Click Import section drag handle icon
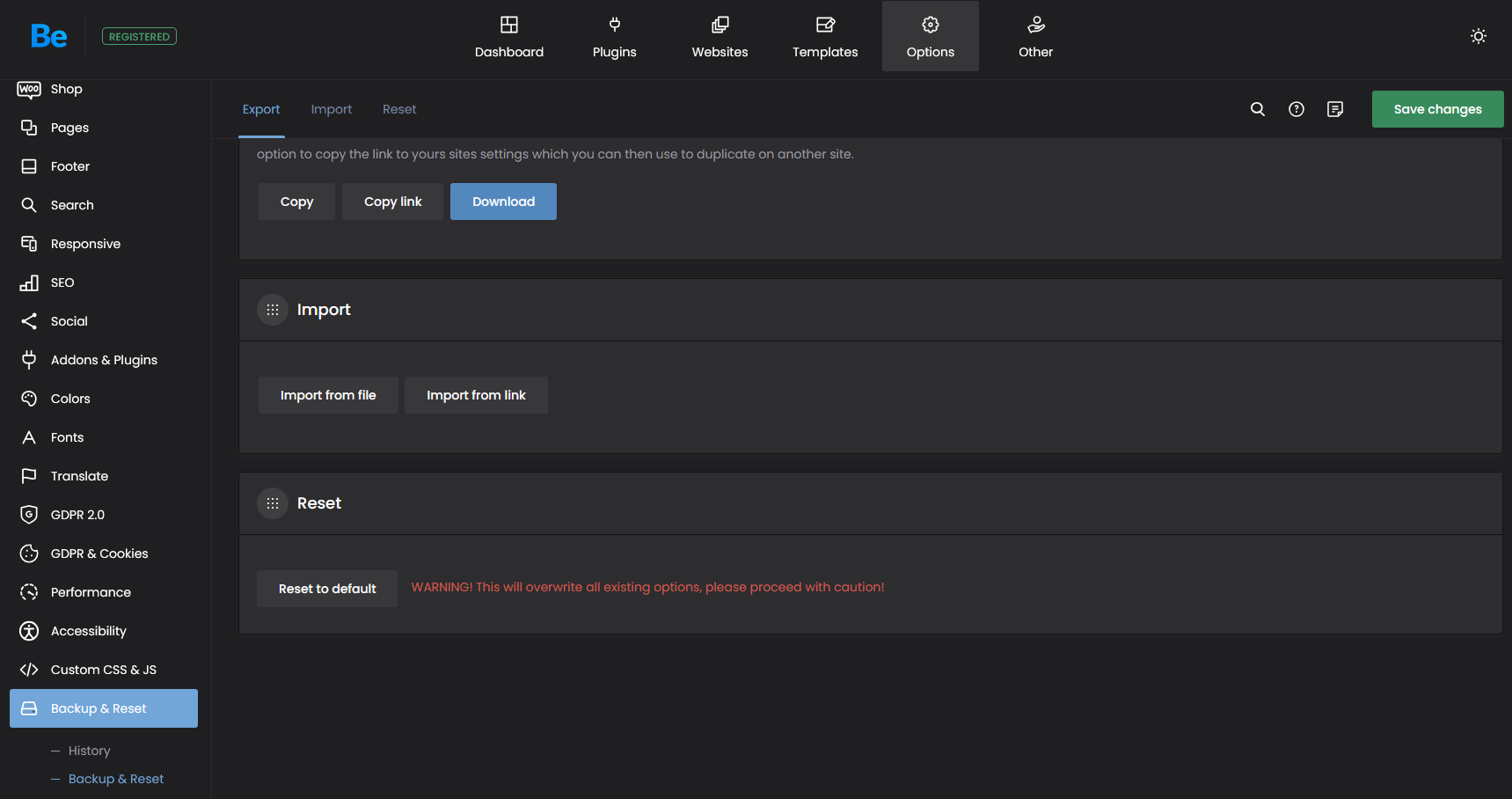Screen dimensions: 1512x799 [273, 310]
